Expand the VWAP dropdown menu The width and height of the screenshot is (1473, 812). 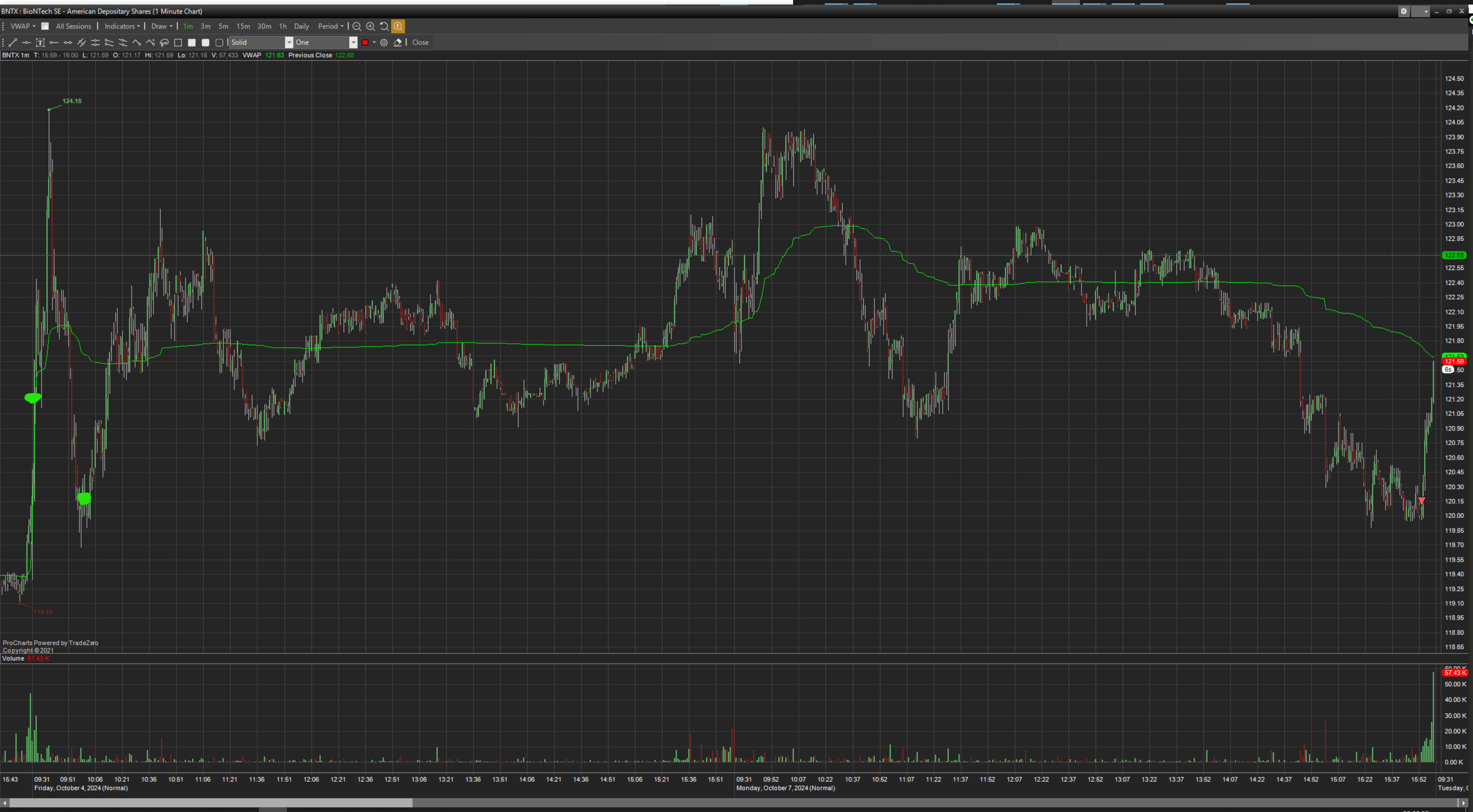pos(23,26)
